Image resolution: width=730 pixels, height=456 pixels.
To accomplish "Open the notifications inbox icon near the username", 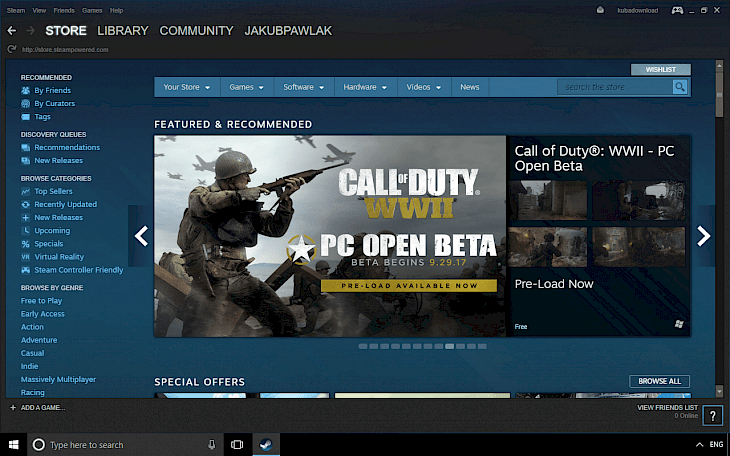I will click(601, 10).
